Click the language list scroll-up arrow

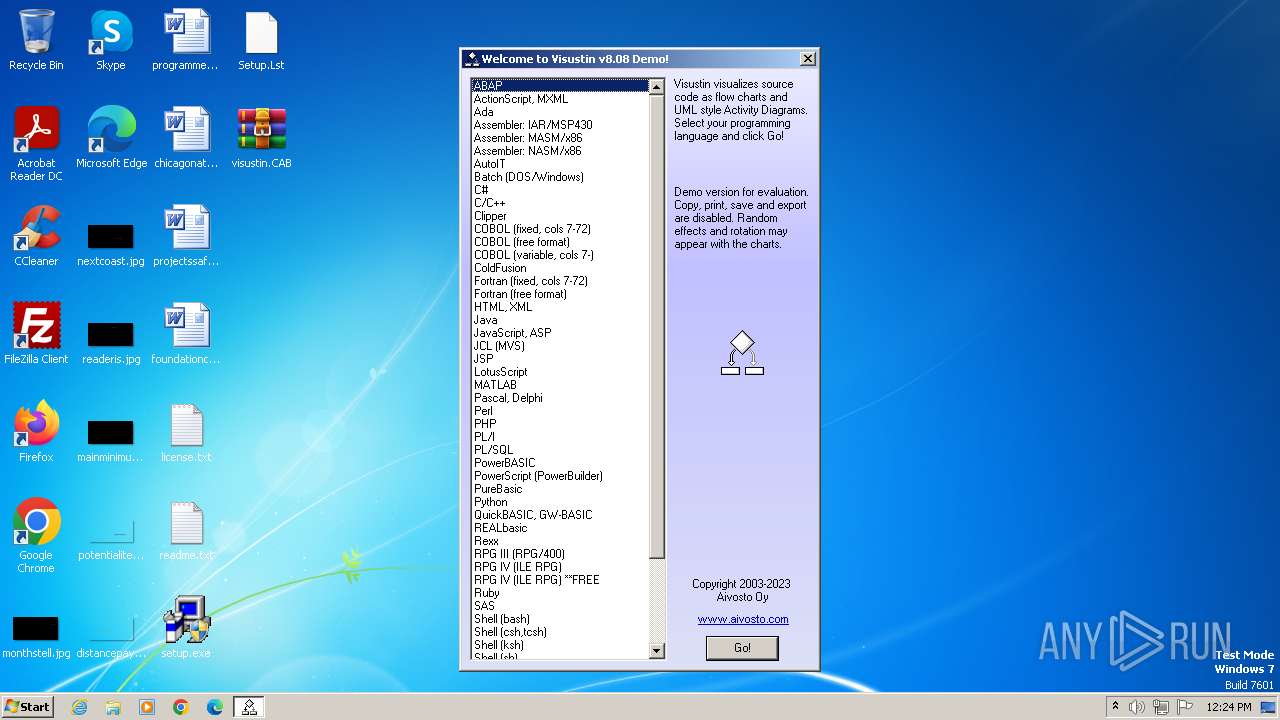click(x=657, y=87)
